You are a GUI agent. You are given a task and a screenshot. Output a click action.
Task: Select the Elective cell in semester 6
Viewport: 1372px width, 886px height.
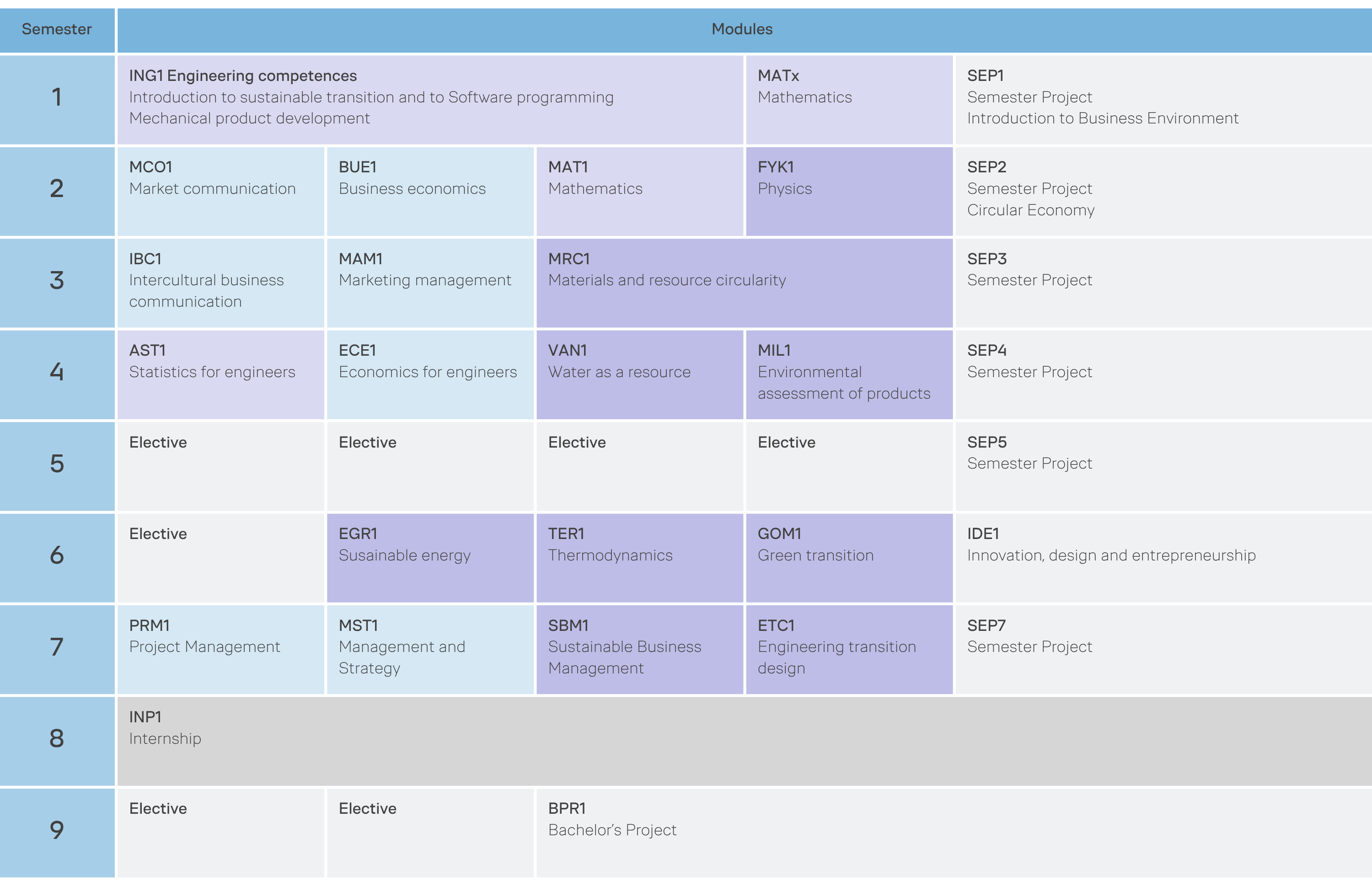[x=220, y=558]
